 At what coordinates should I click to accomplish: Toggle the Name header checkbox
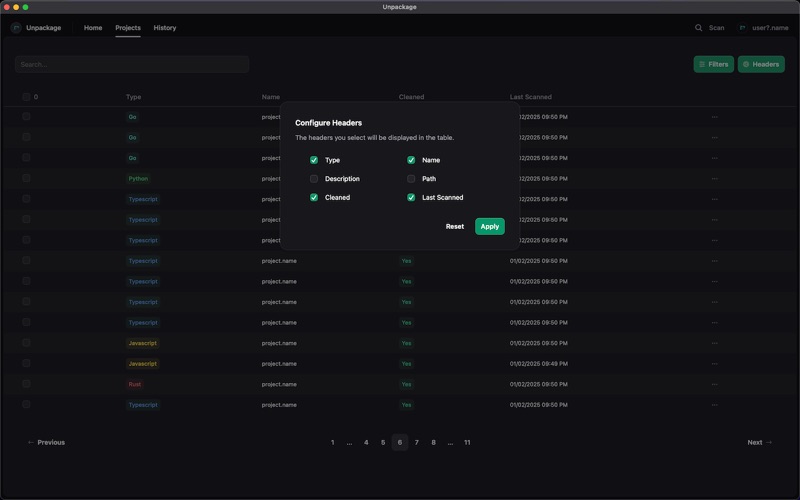(411, 160)
